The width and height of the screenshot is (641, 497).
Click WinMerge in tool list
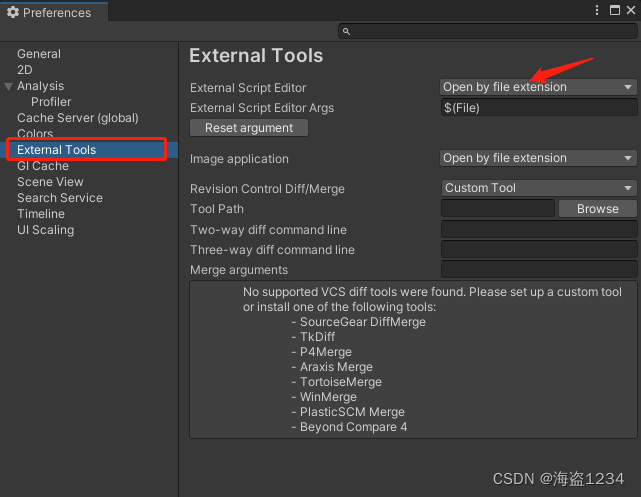pyautogui.click(x=328, y=397)
